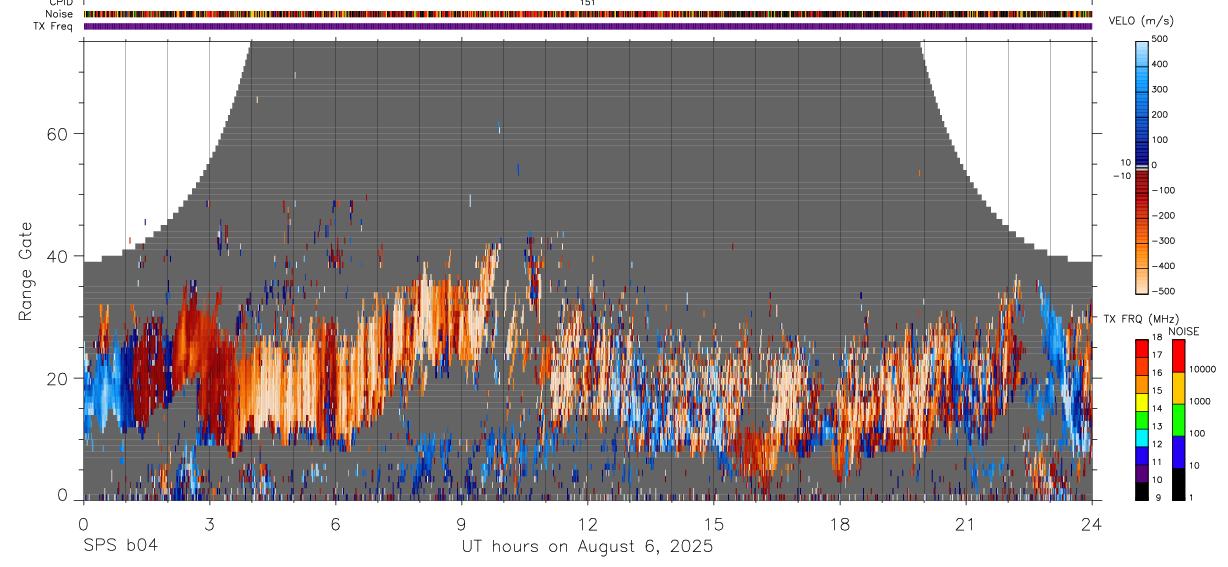This screenshot has width=1228, height=567.
Task: Click the multicolored Noise strip above the plot
Action: tap(588, 14)
